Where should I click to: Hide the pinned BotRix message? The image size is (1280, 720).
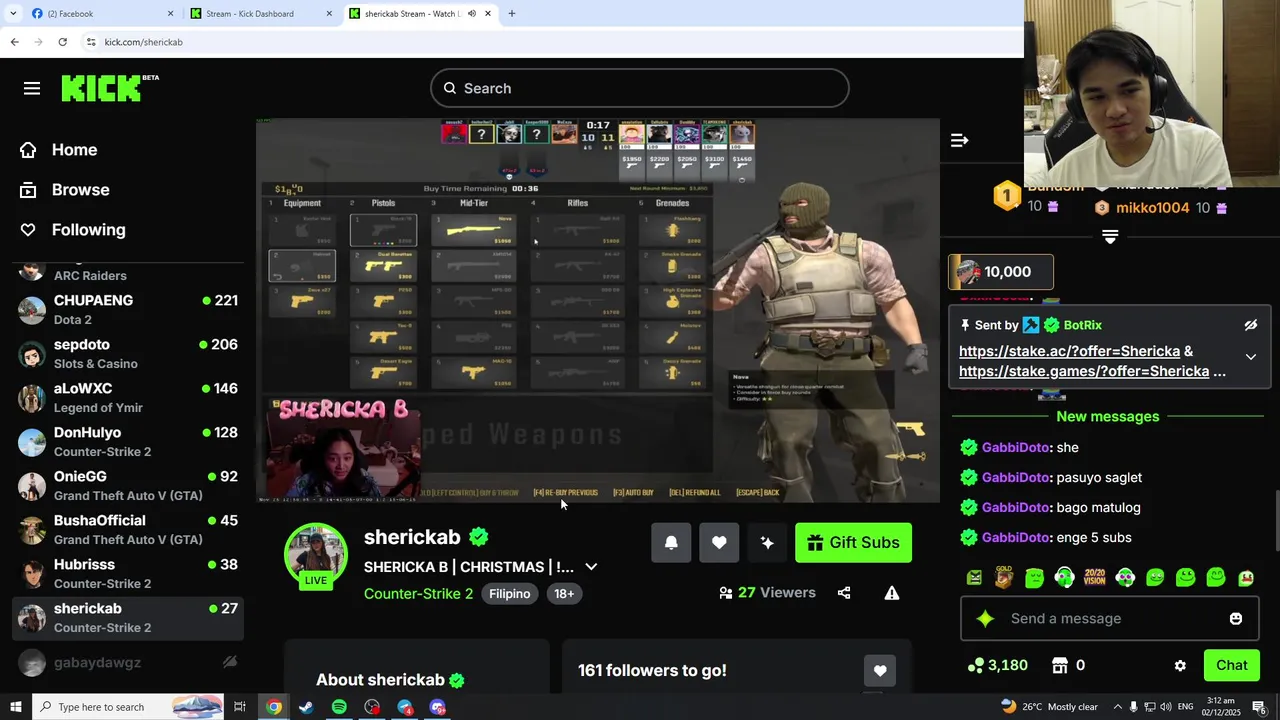point(1250,325)
